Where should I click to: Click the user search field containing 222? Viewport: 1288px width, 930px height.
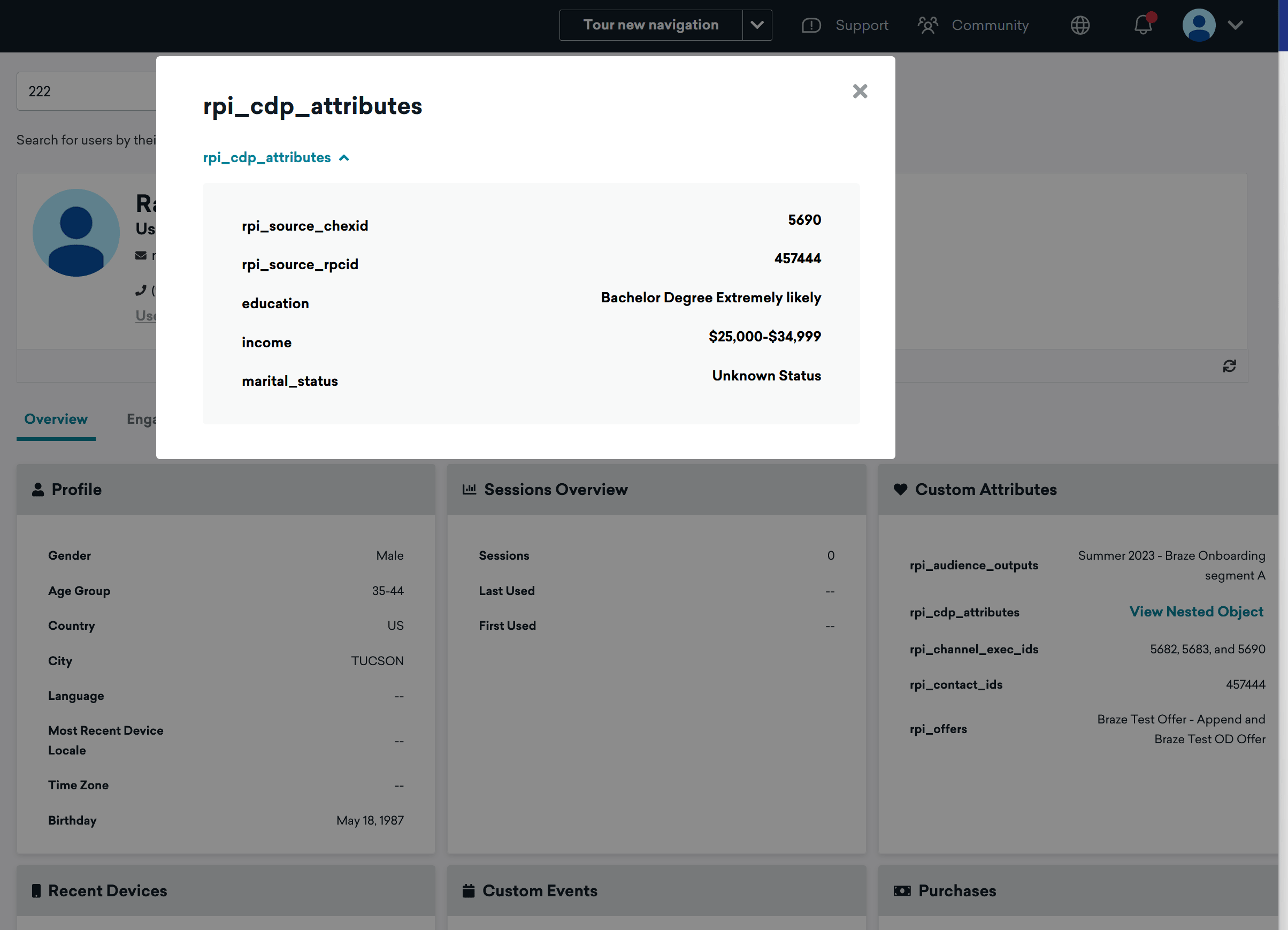coord(85,92)
